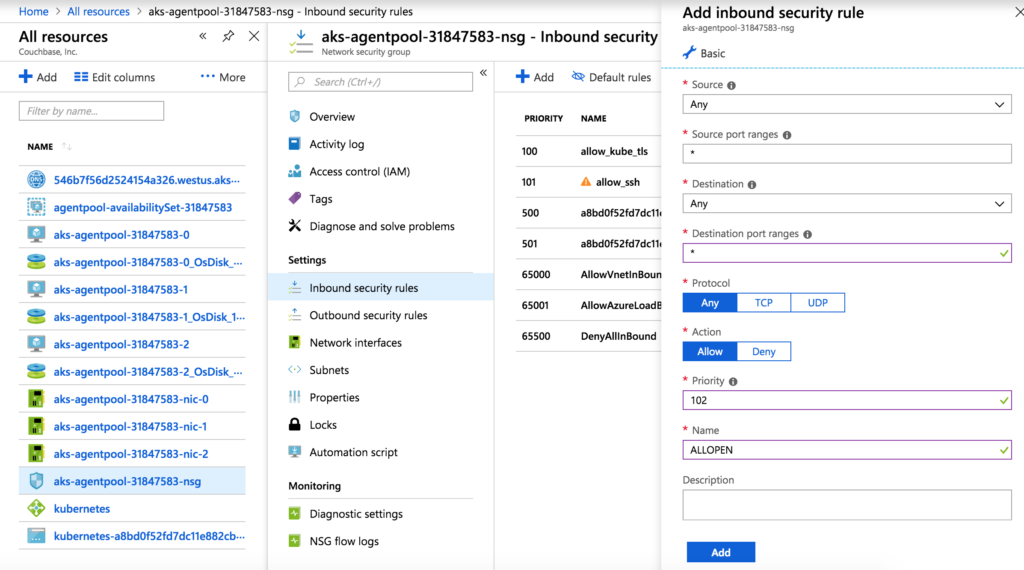Click the Name field showing ALLOPEN
This screenshot has width=1024, height=570.
847,450
